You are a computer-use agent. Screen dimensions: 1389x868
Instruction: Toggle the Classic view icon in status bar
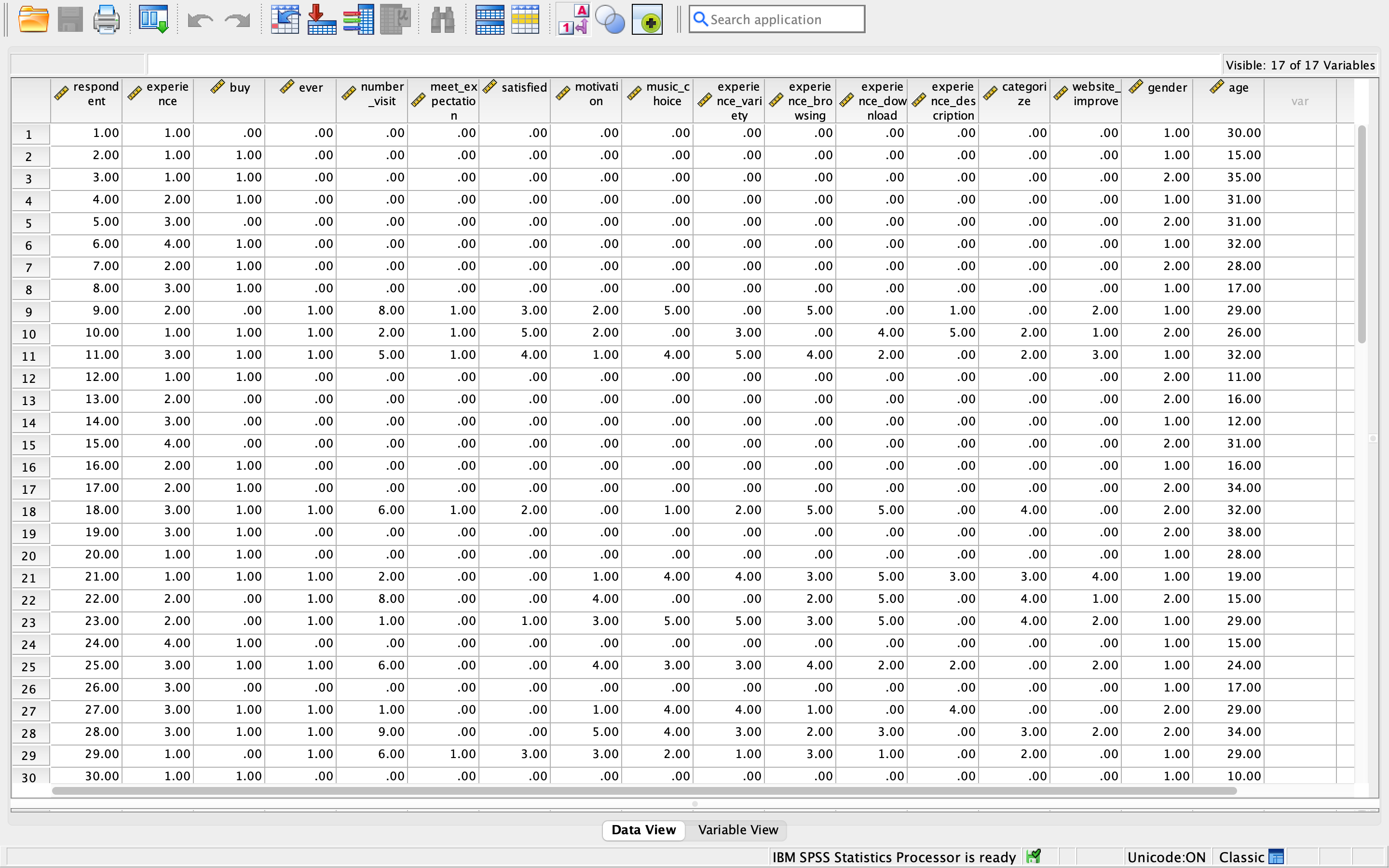tap(1276, 856)
